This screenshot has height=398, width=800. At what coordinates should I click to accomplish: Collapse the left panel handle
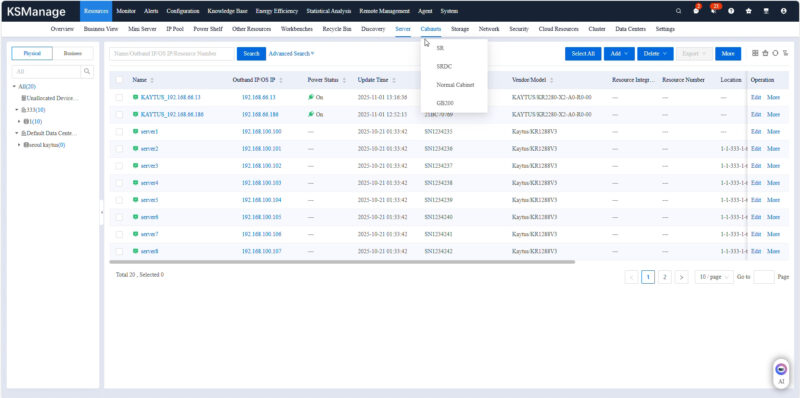(x=102, y=212)
